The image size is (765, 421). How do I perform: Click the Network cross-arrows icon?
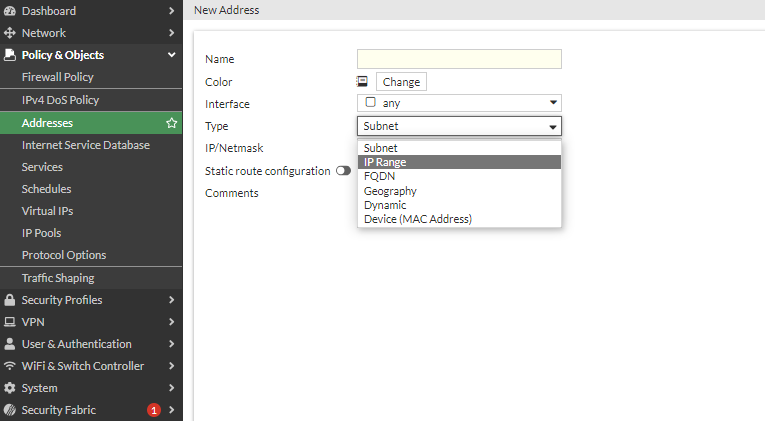coord(10,33)
